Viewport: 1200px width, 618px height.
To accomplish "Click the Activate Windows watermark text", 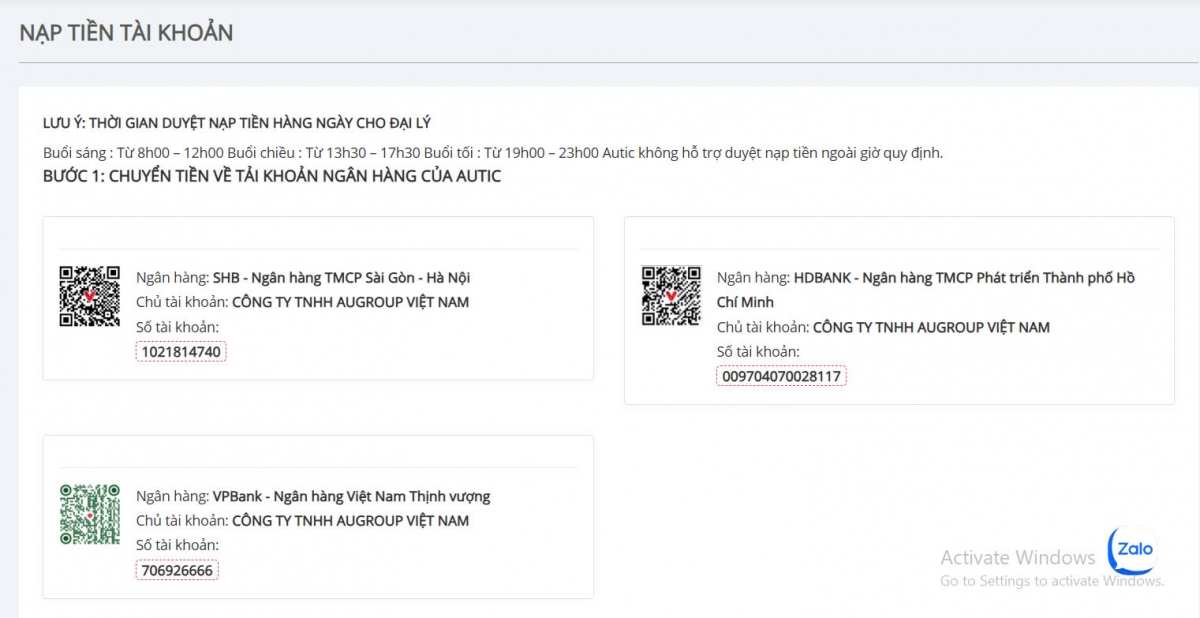I will [1017, 557].
